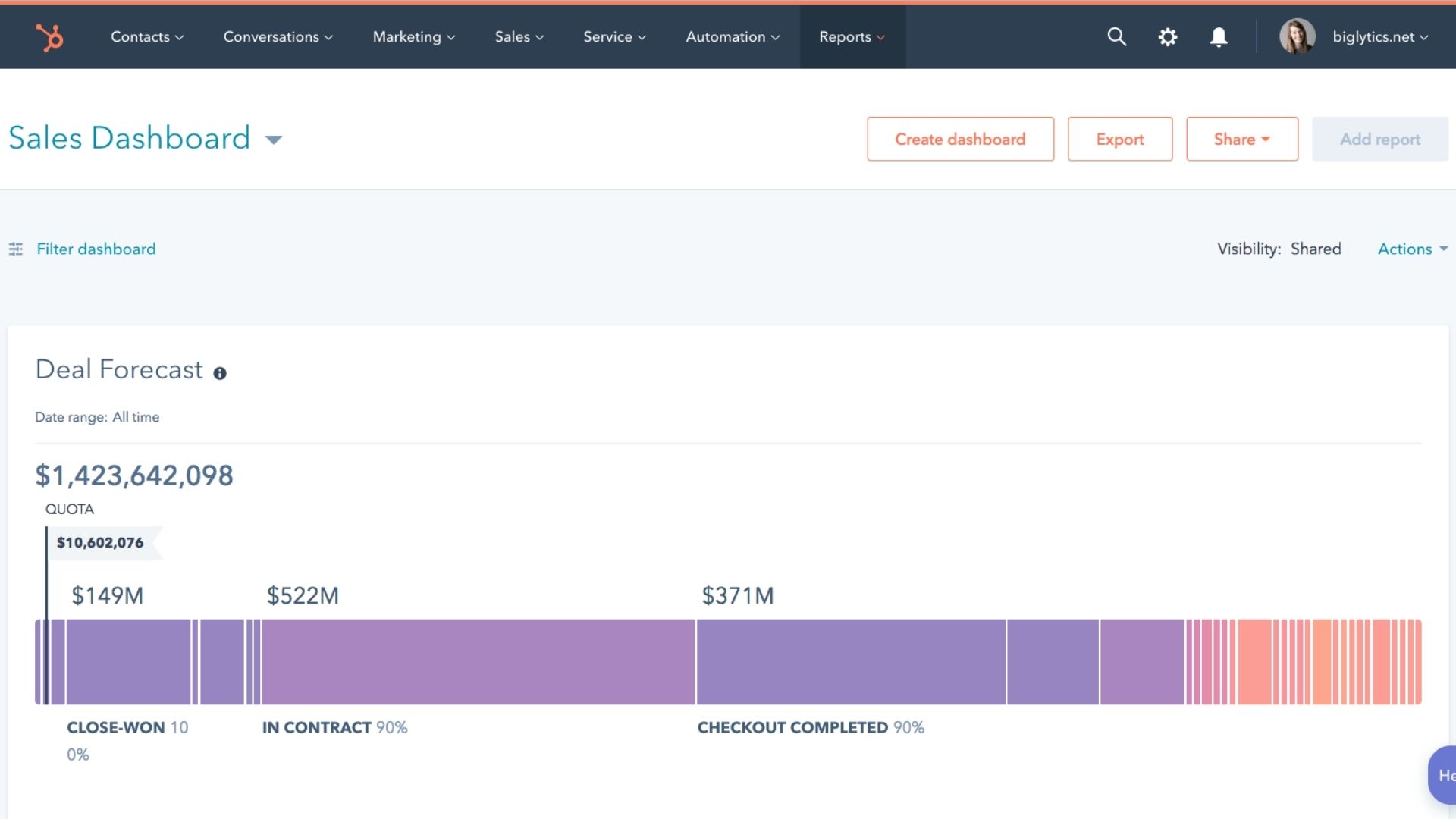Screen dimensions: 1456x819
Task: Open the Service menu
Action: tap(614, 36)
